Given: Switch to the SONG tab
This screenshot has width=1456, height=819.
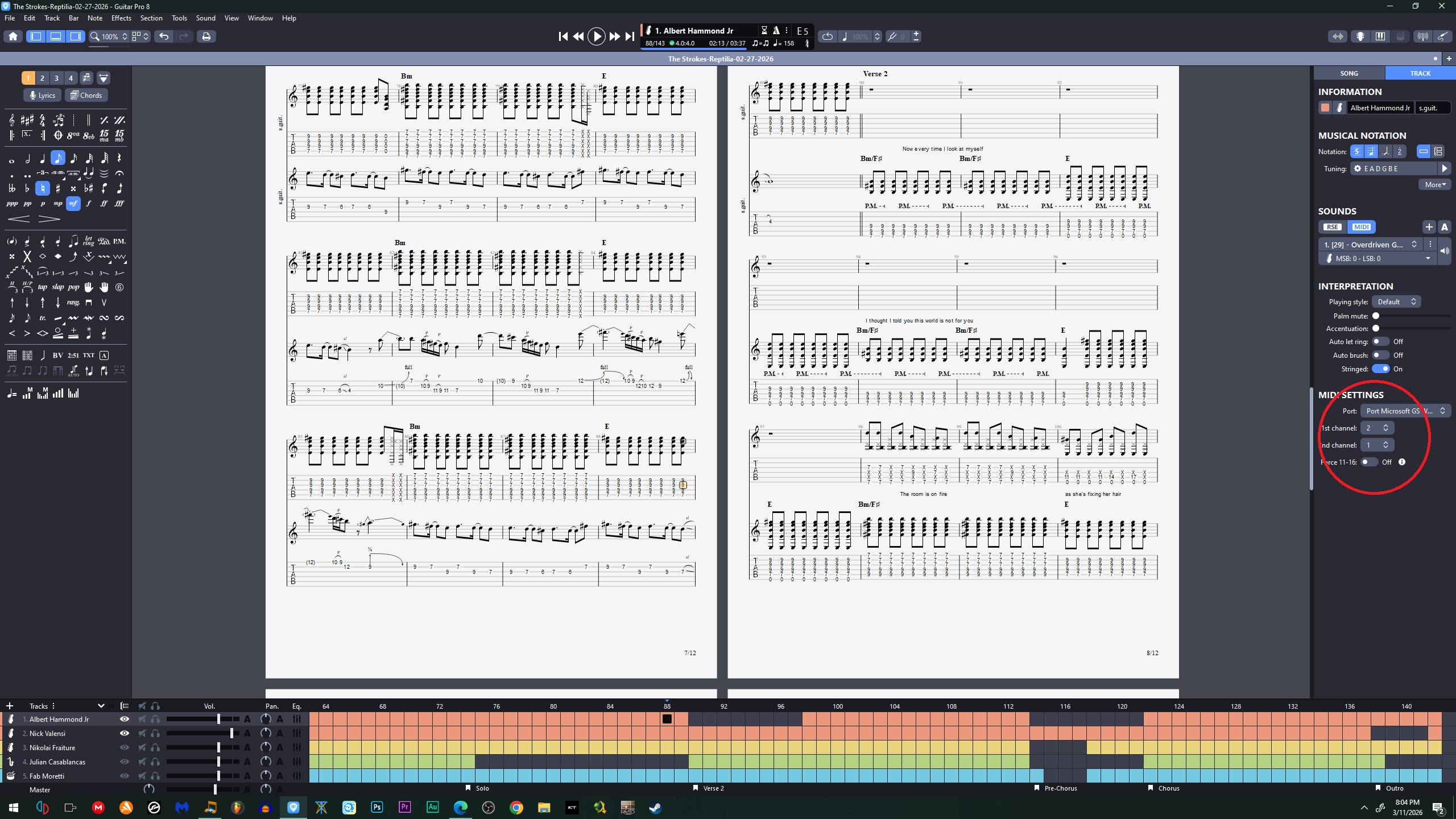Looking at the screenshot, I should (x=1349, y=73).
